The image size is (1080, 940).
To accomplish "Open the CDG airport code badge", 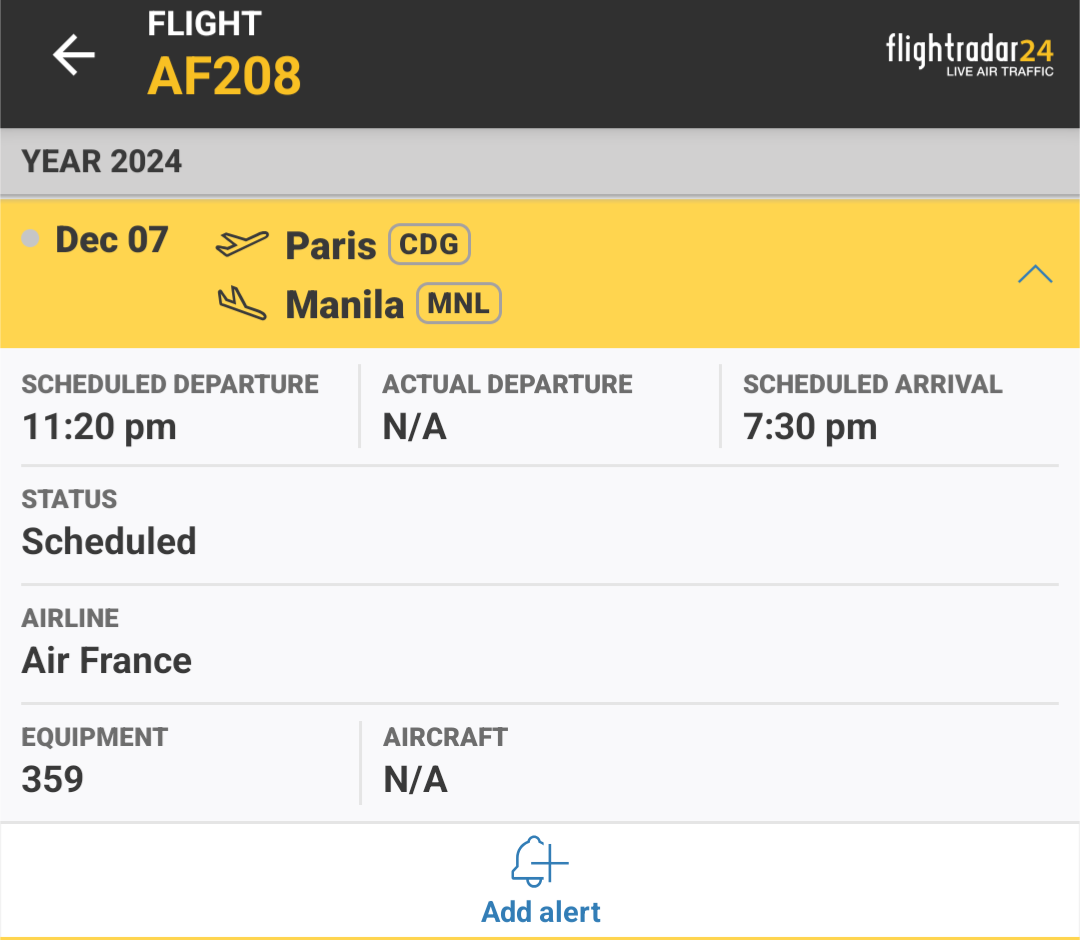I will 429,244.
